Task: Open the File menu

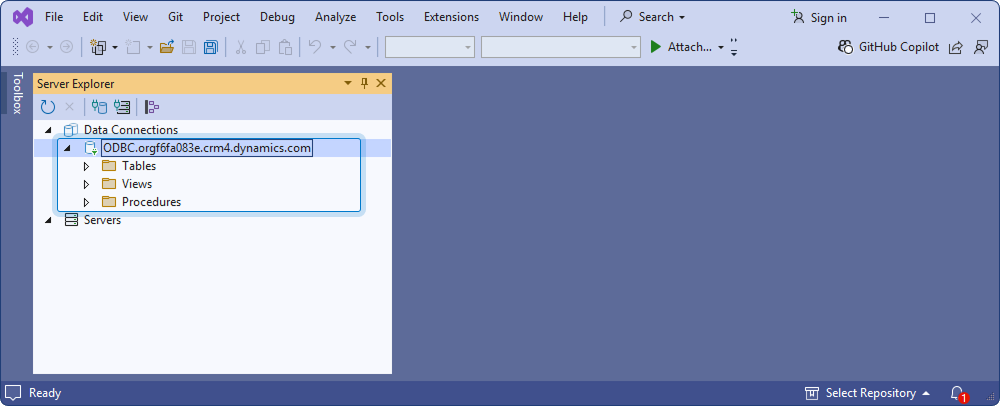Action: click(x=54, y=17)
